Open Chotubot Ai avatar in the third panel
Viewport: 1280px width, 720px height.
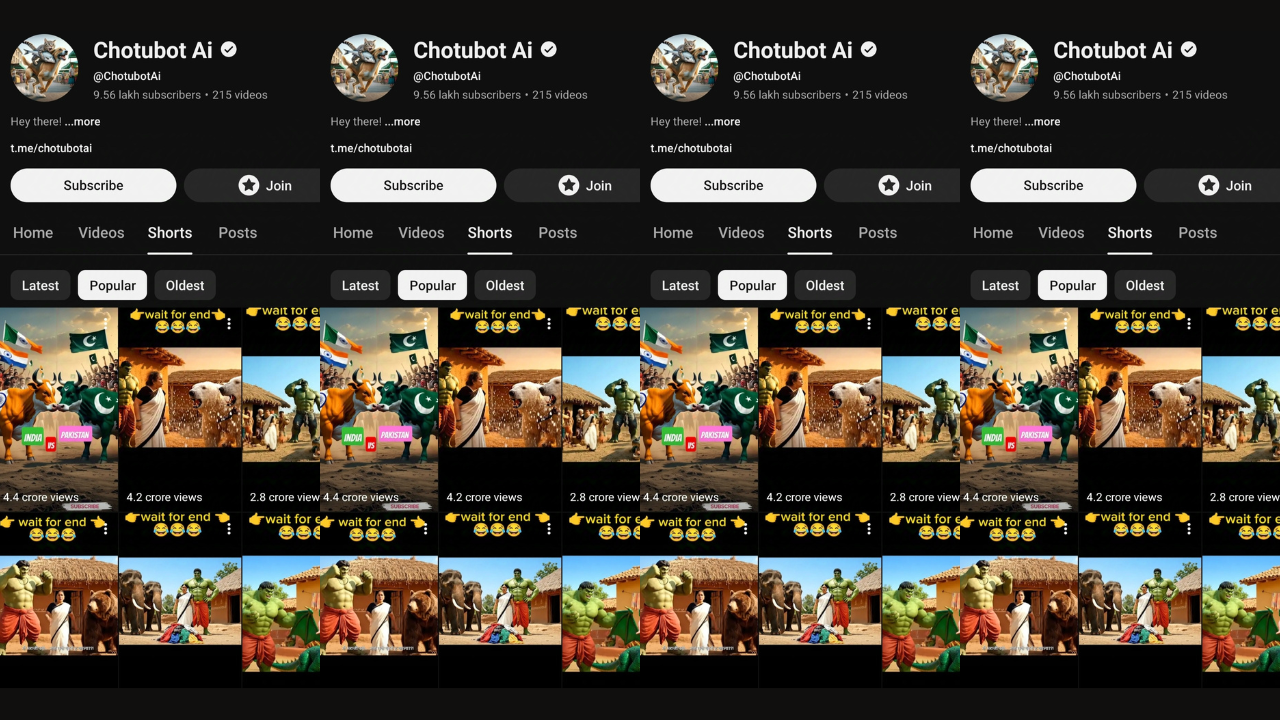684,68
